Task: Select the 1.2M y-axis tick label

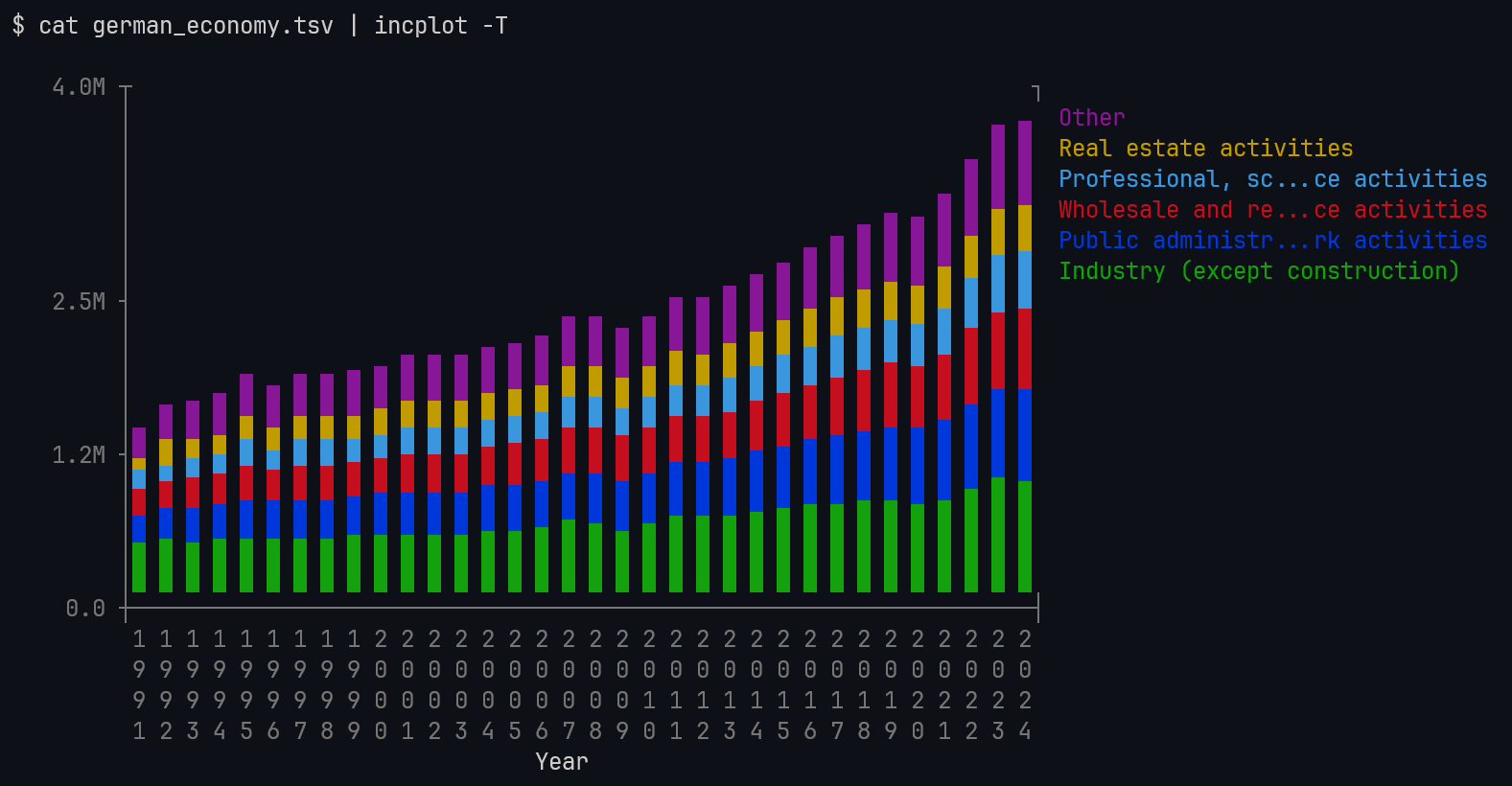Action: (79, 455)
